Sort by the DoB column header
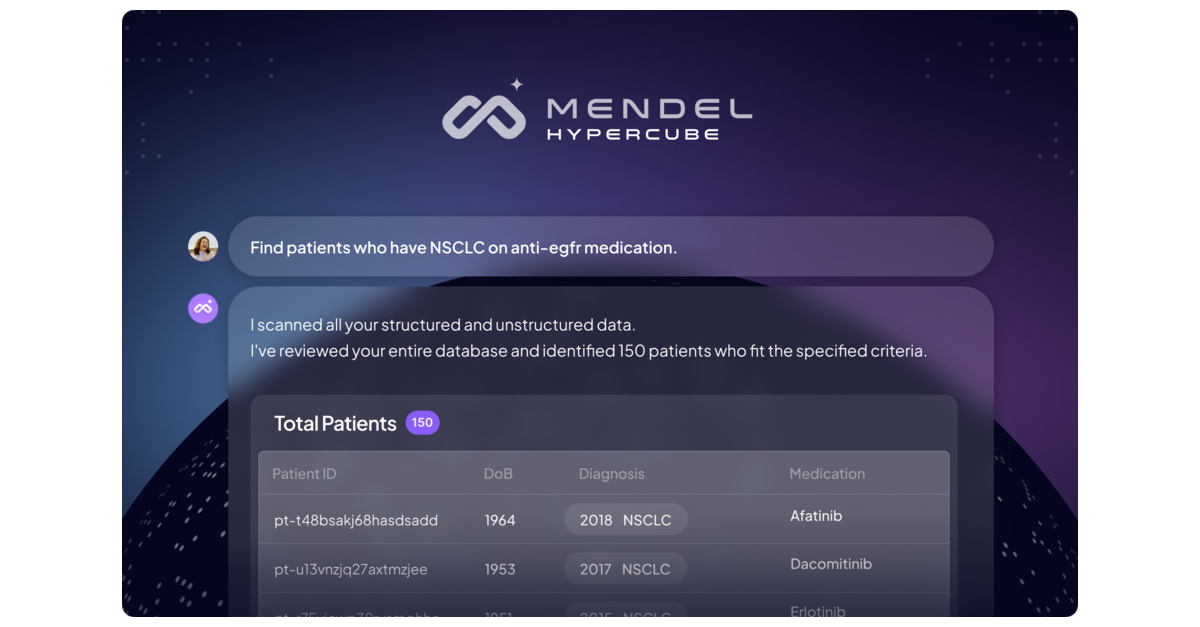1200x627 pixels. click(498, 473)
